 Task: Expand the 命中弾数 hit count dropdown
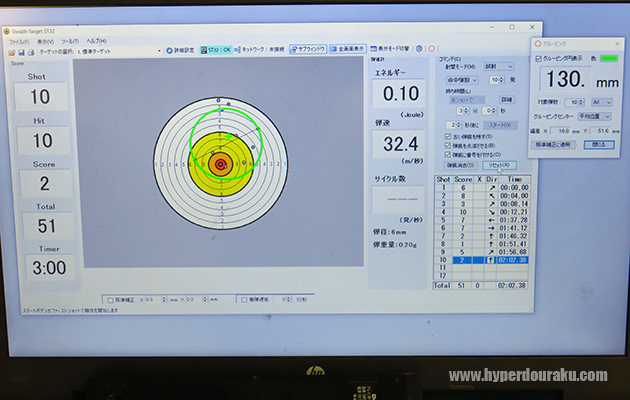click(462, 80)
